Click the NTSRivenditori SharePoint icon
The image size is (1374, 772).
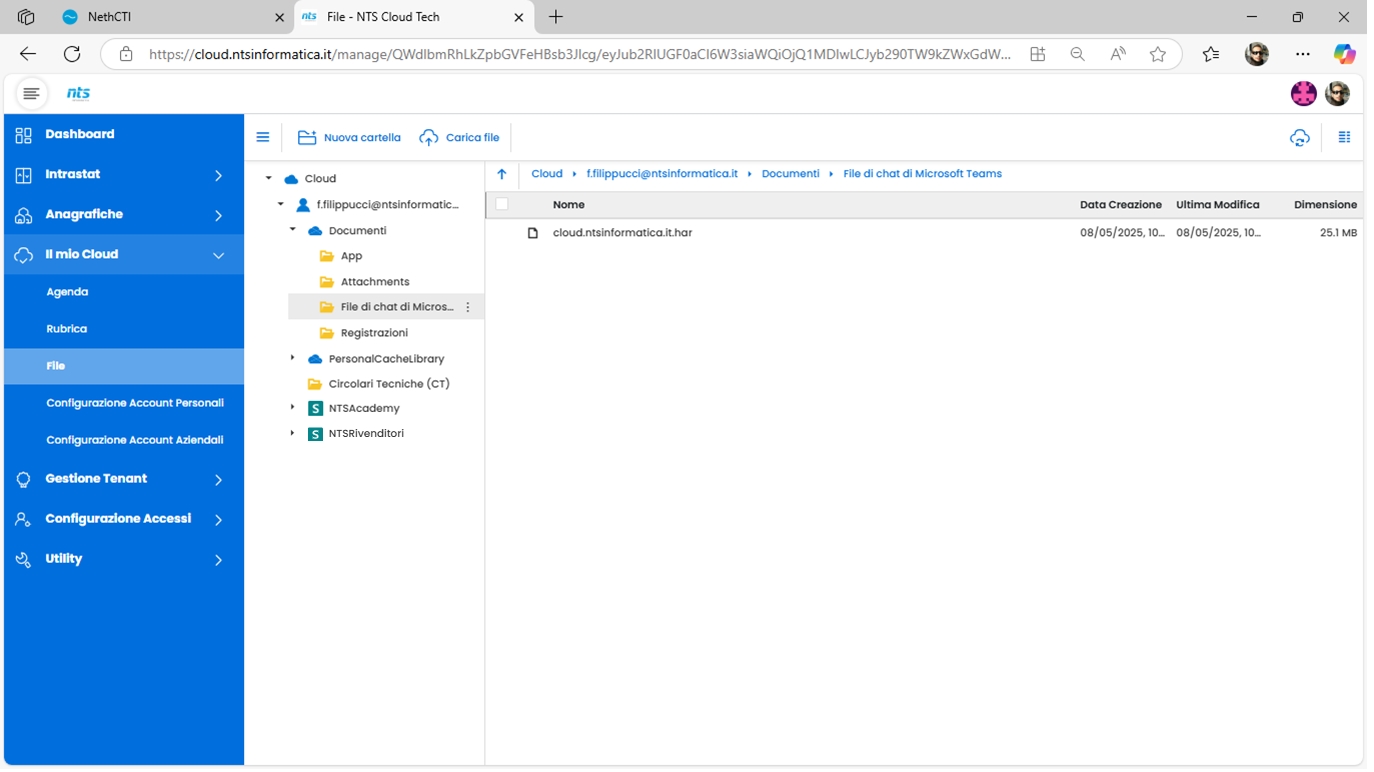pyautogui.click(x=316, y=434)
